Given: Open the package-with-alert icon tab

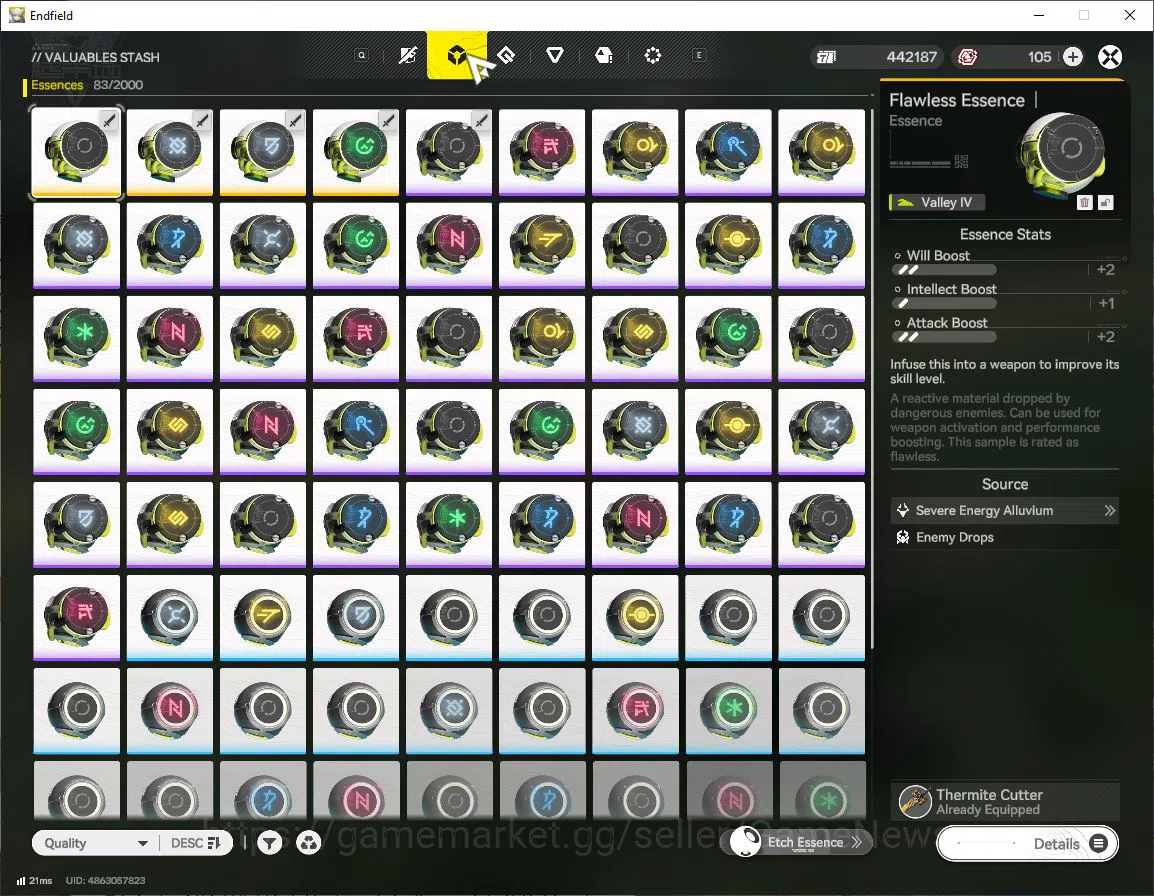Looking at the screenshot, I should (603, 55).
